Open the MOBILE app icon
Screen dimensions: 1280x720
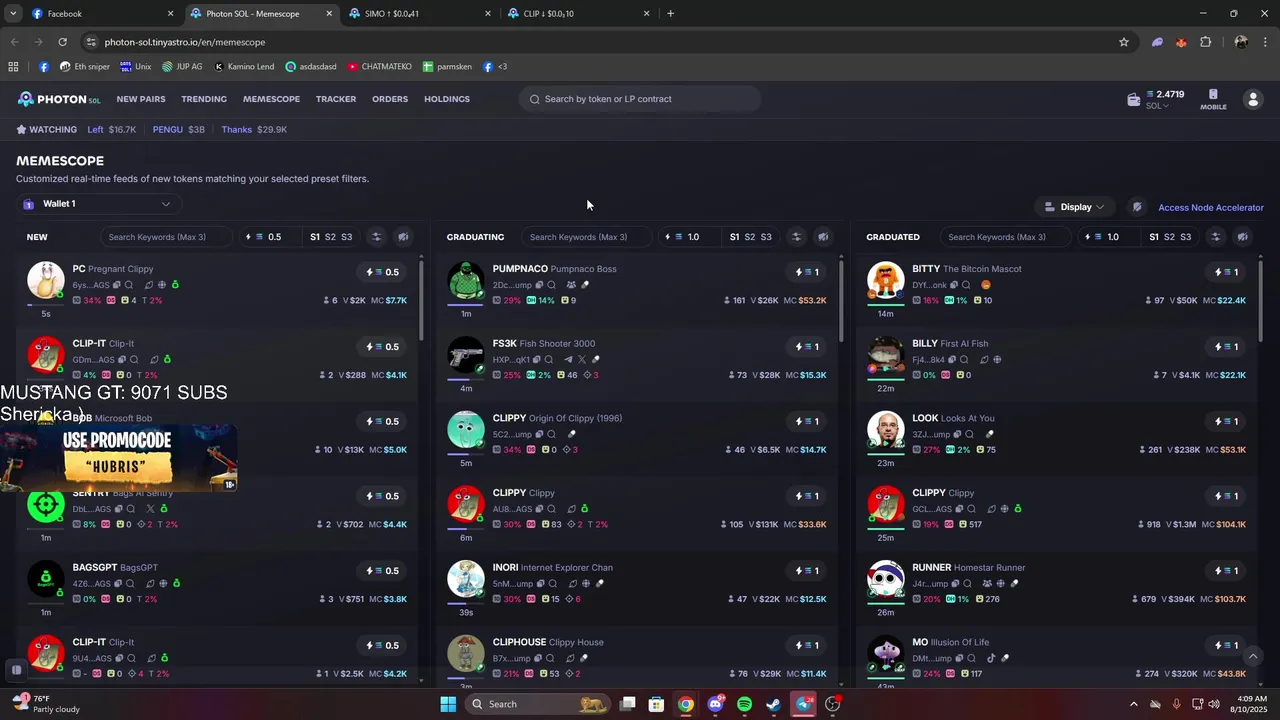pos(1213,99)
